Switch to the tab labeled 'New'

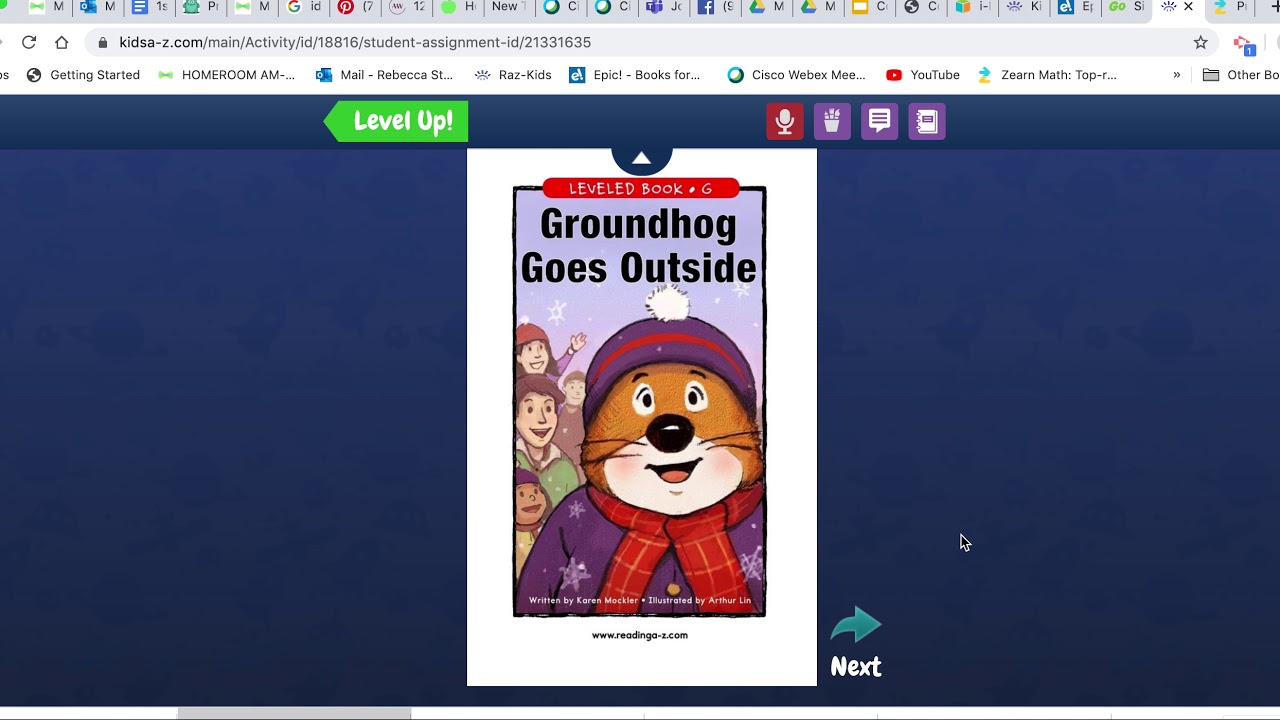510,7
